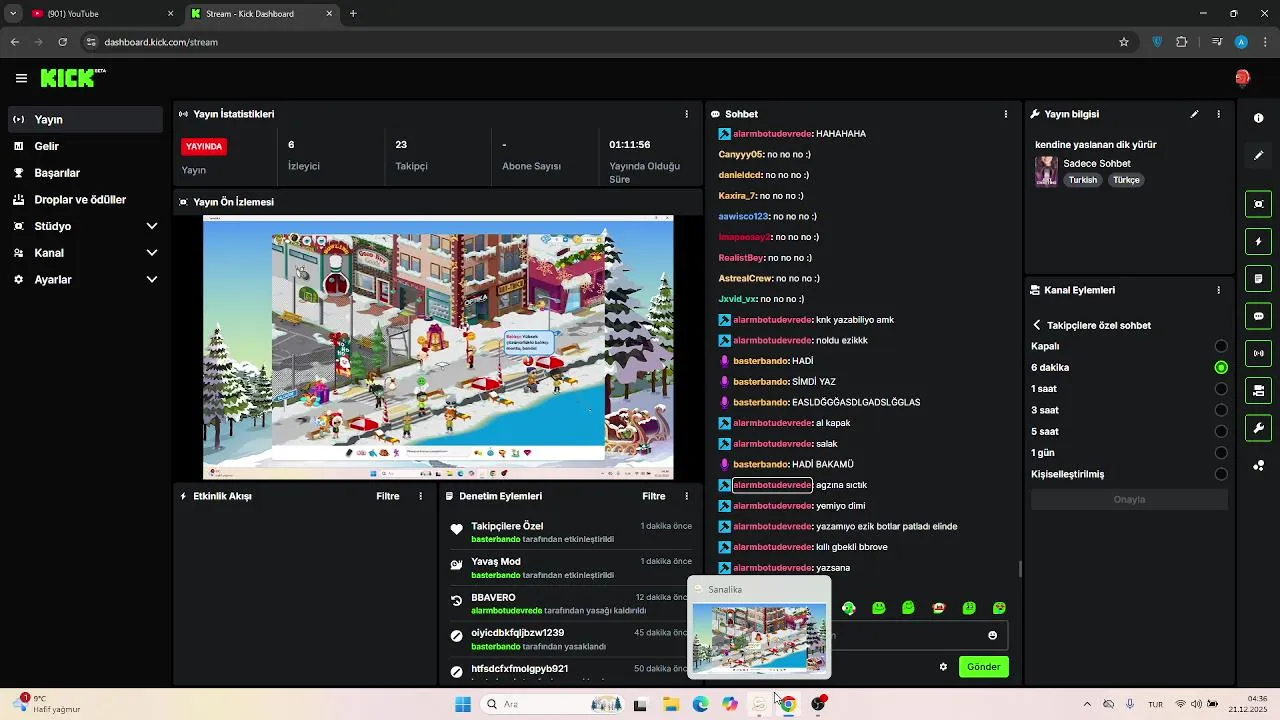
Task: Open the hamburger menu beside Kick logo
Action: pos(21,78)
